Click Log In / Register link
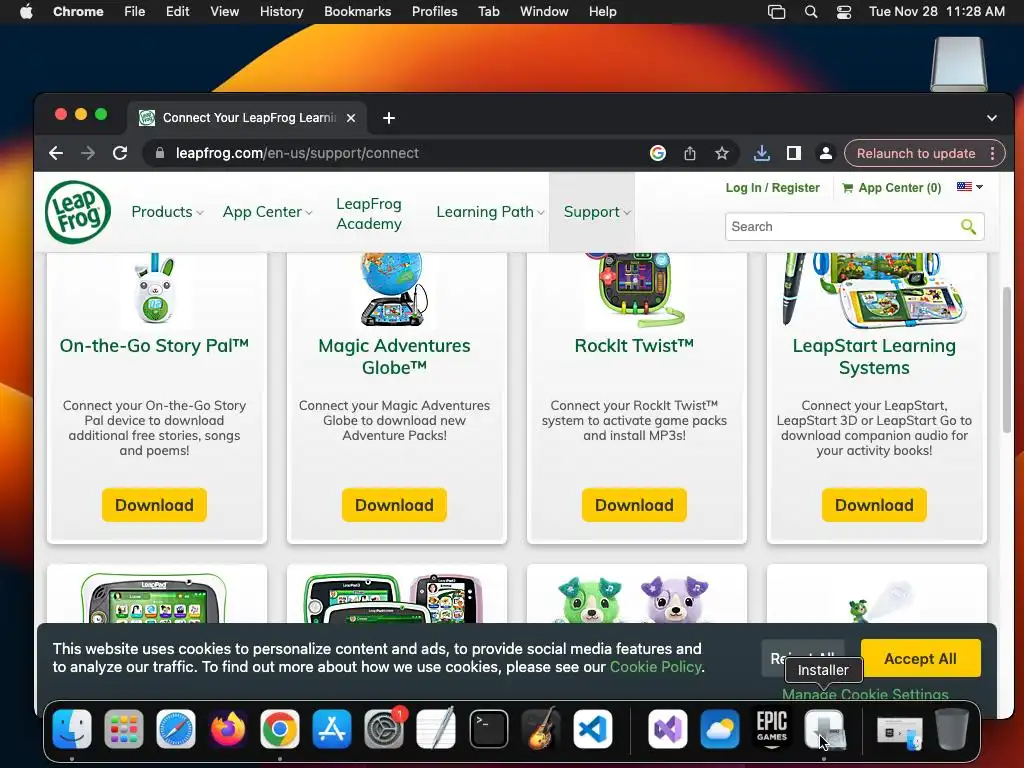 point(773,187)
